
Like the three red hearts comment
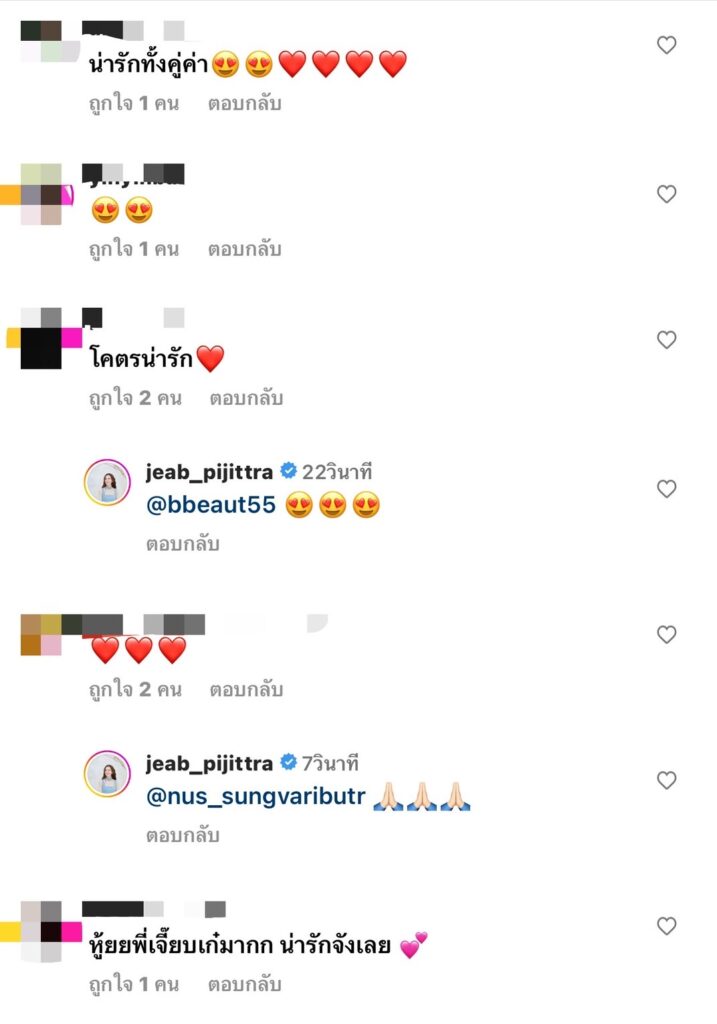pyautogui.click(x=666, y=634)
